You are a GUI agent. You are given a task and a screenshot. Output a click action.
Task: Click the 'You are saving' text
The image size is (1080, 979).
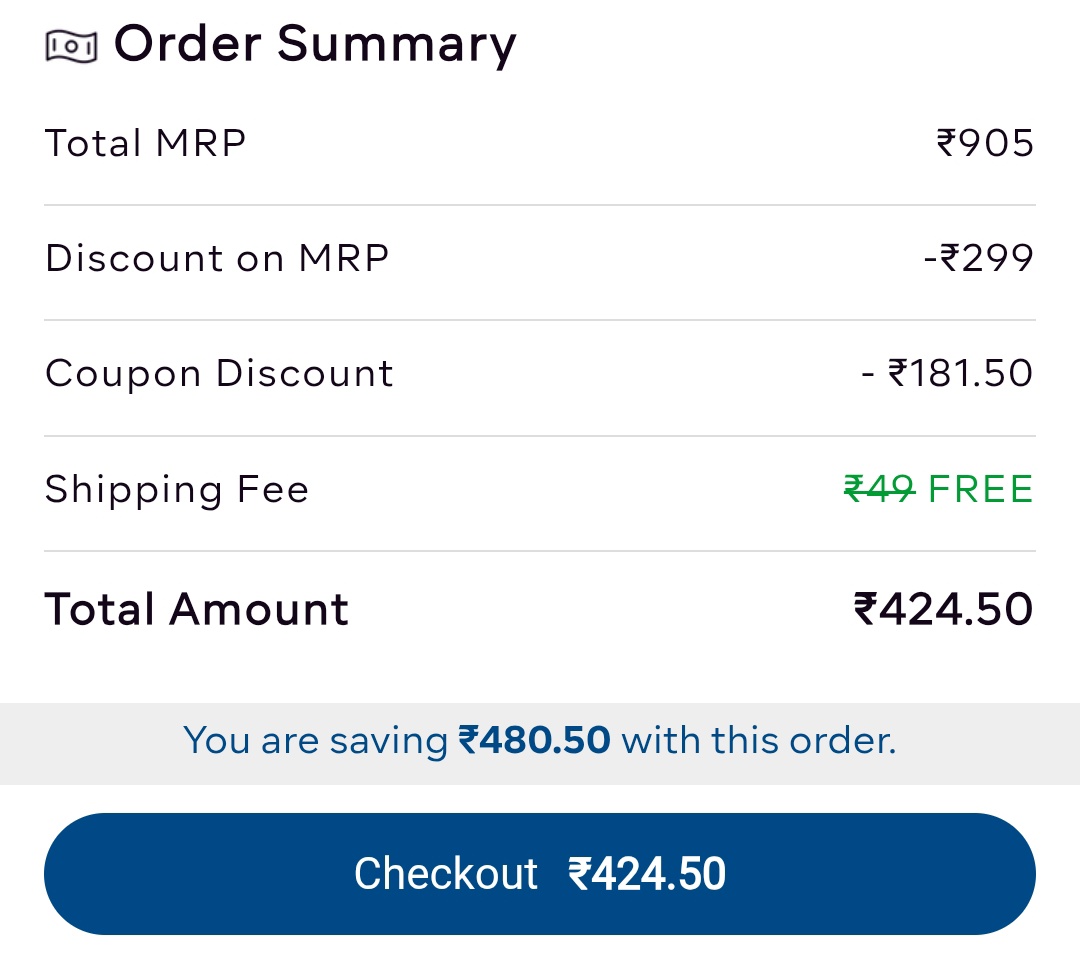click(x=316, y=741)
